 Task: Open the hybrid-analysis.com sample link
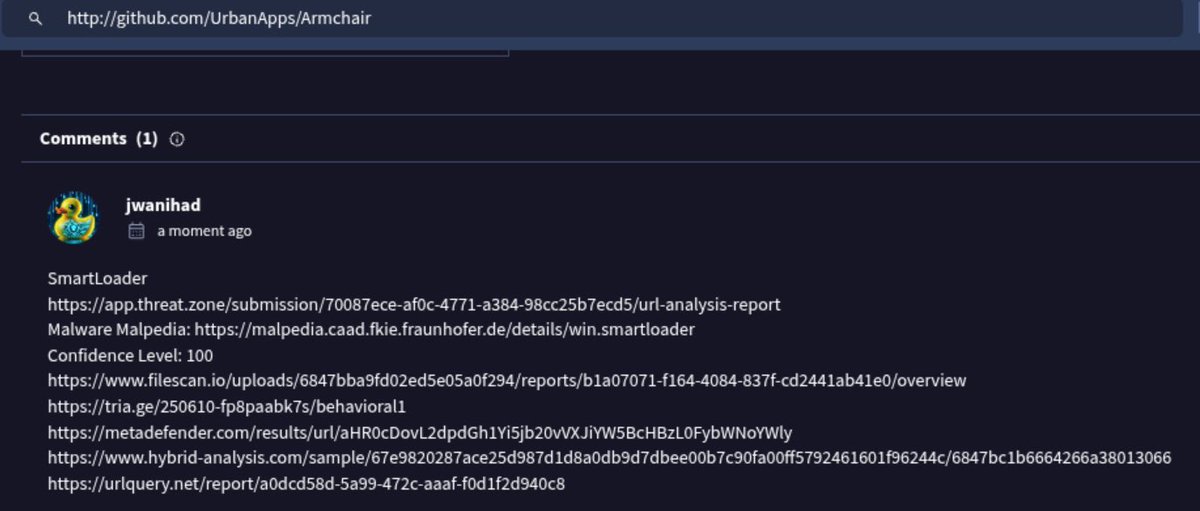pyautogui.click(x=609, y=458)
